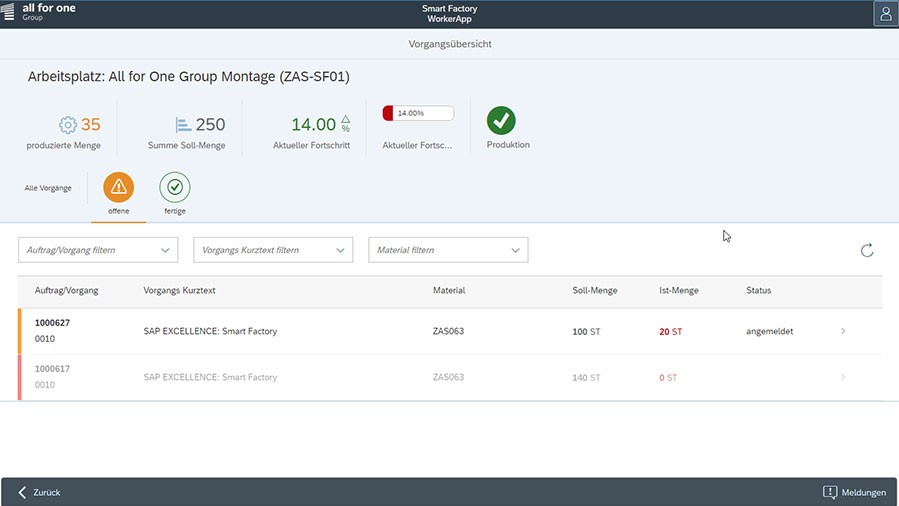Select the offene tab with warning icon
Image resolution: width=899 pixels, height=506 pixels.
[x=118, y=188]
